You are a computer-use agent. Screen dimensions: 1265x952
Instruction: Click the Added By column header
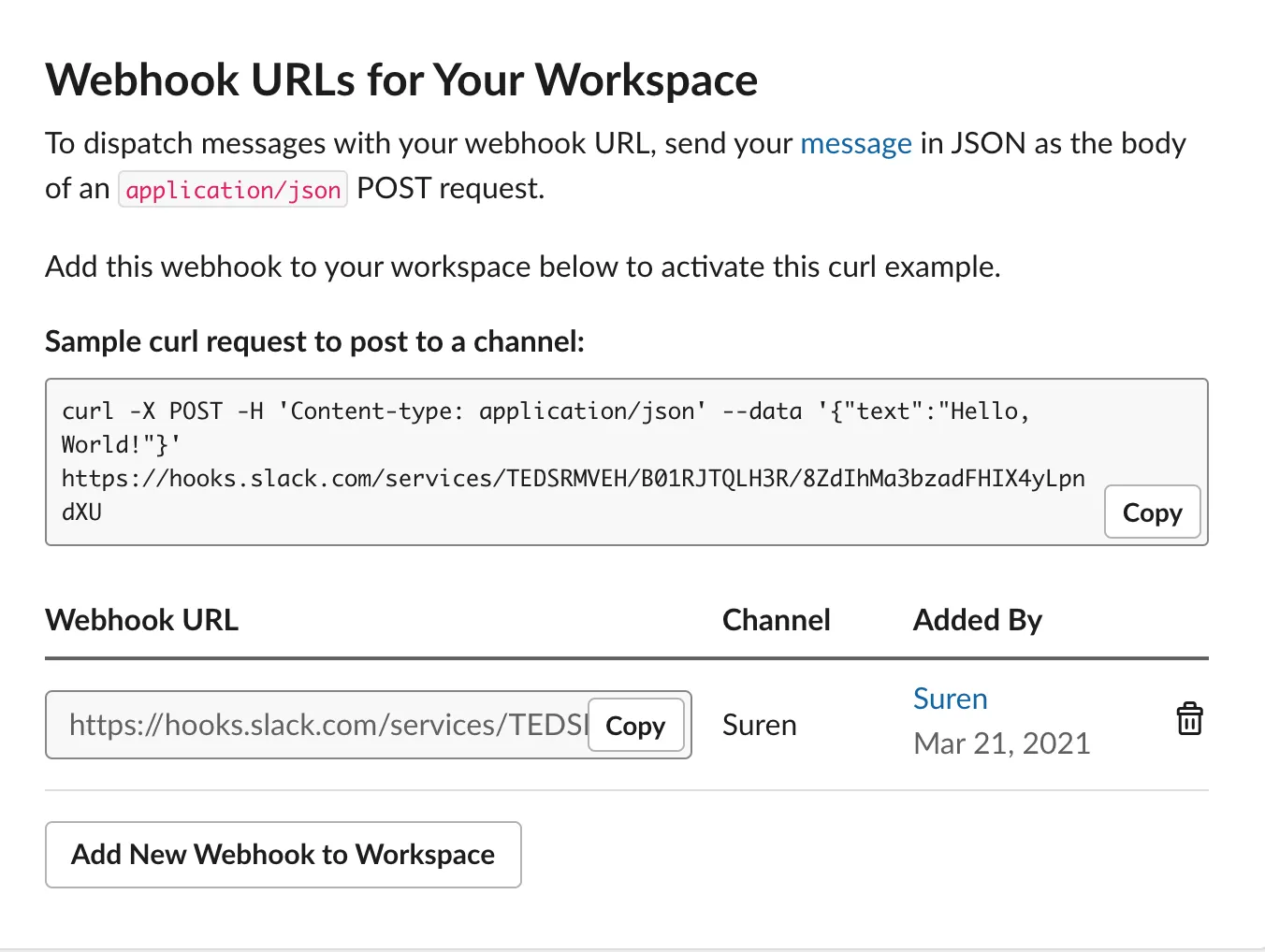tap(978, 620)
